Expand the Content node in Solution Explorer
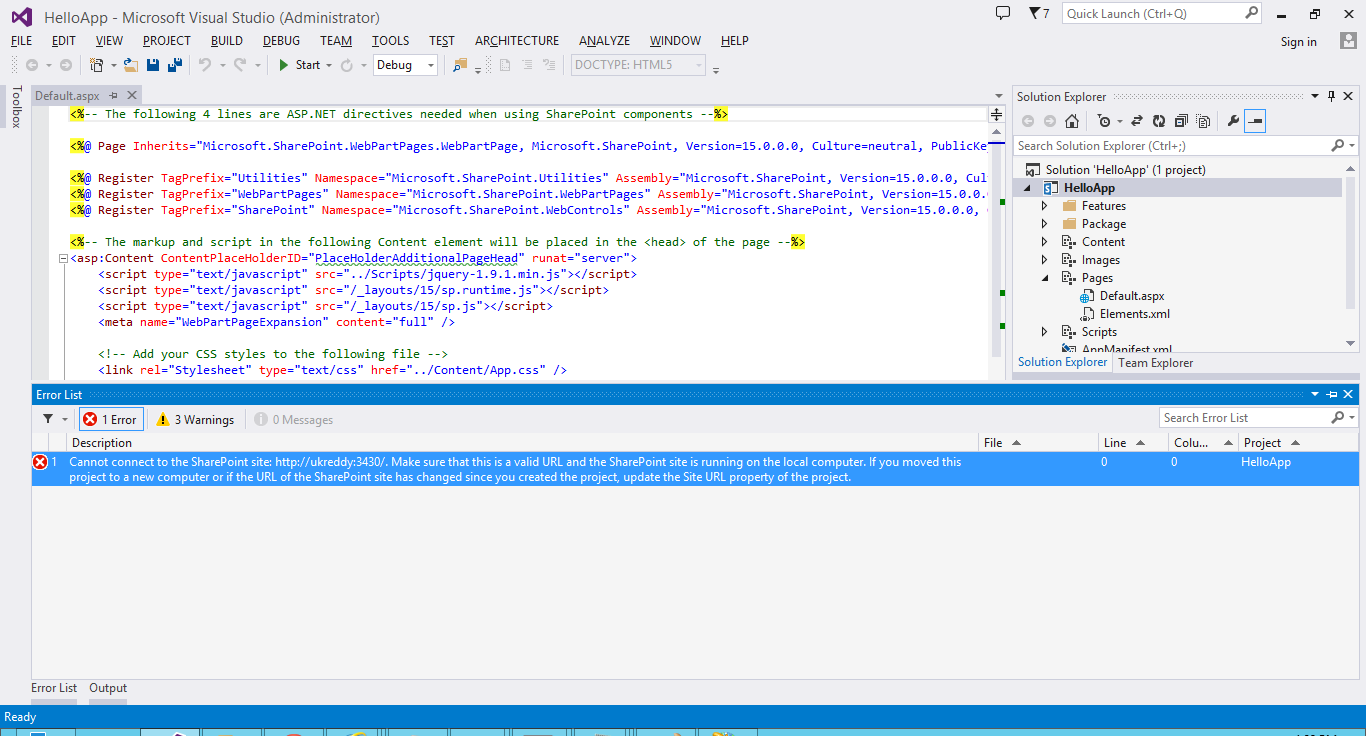Image resolution: width=1366 pixels, height=736 pixels. (1045, 242)
